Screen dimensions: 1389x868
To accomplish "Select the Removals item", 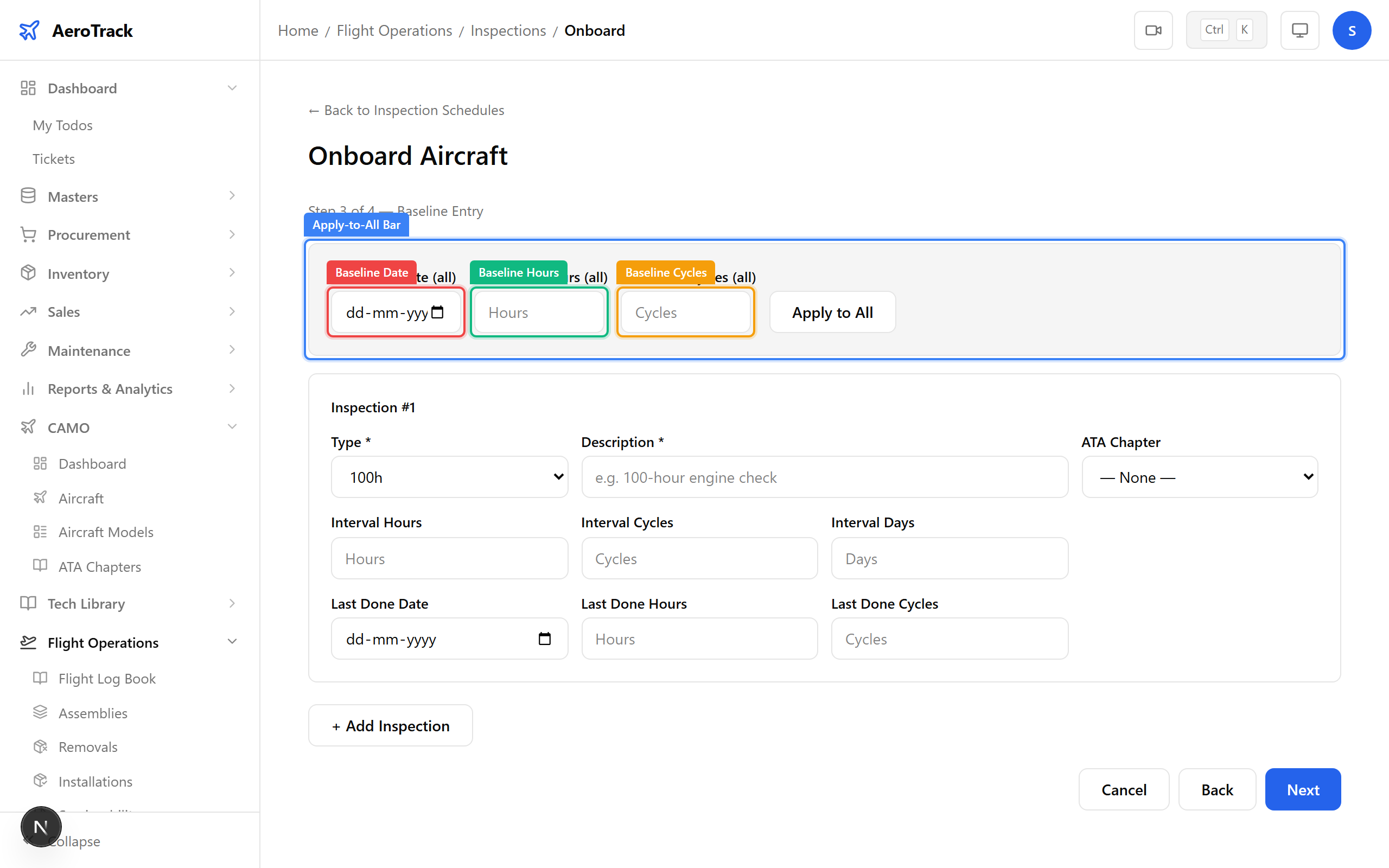I will [x=88, y=747].
